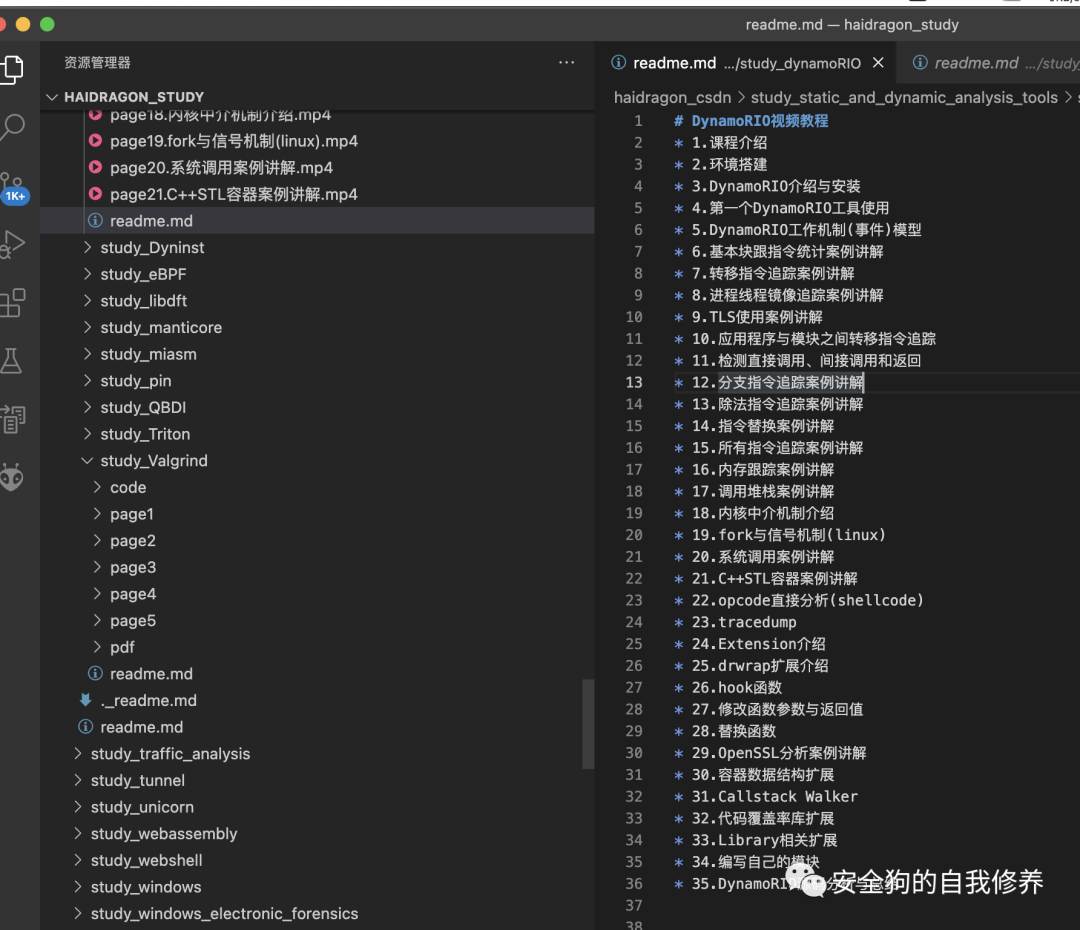Expand the study_manticore folder

click(x=161, y=327)
